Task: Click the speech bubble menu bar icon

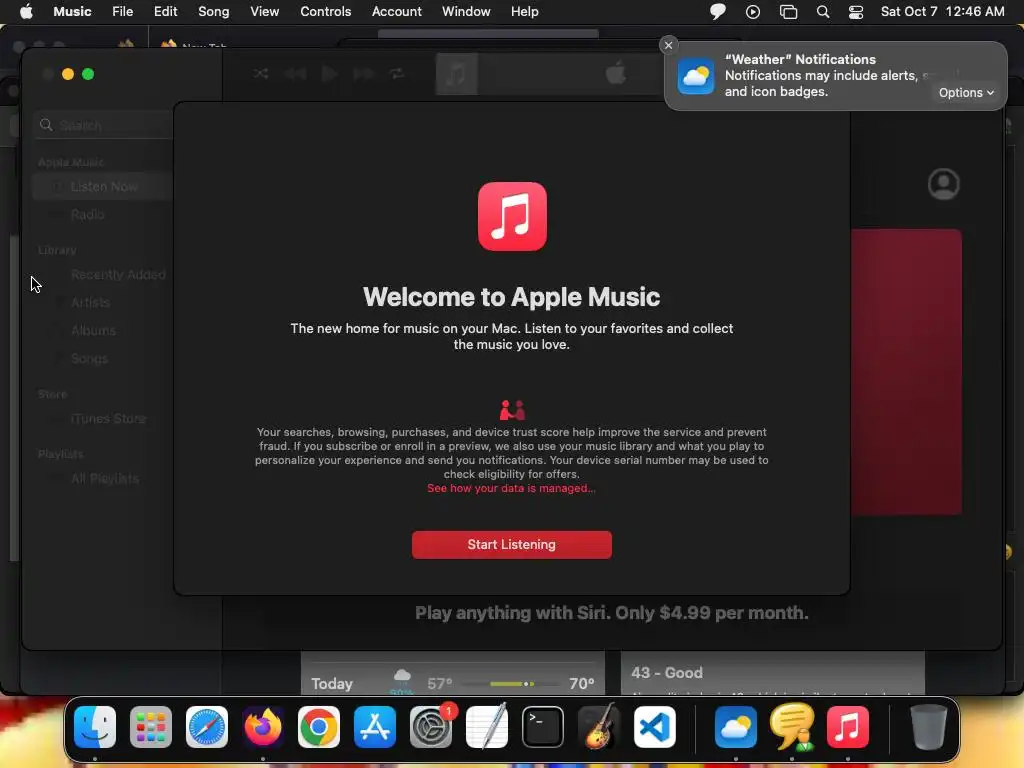Action: click(x=718, y=11)
